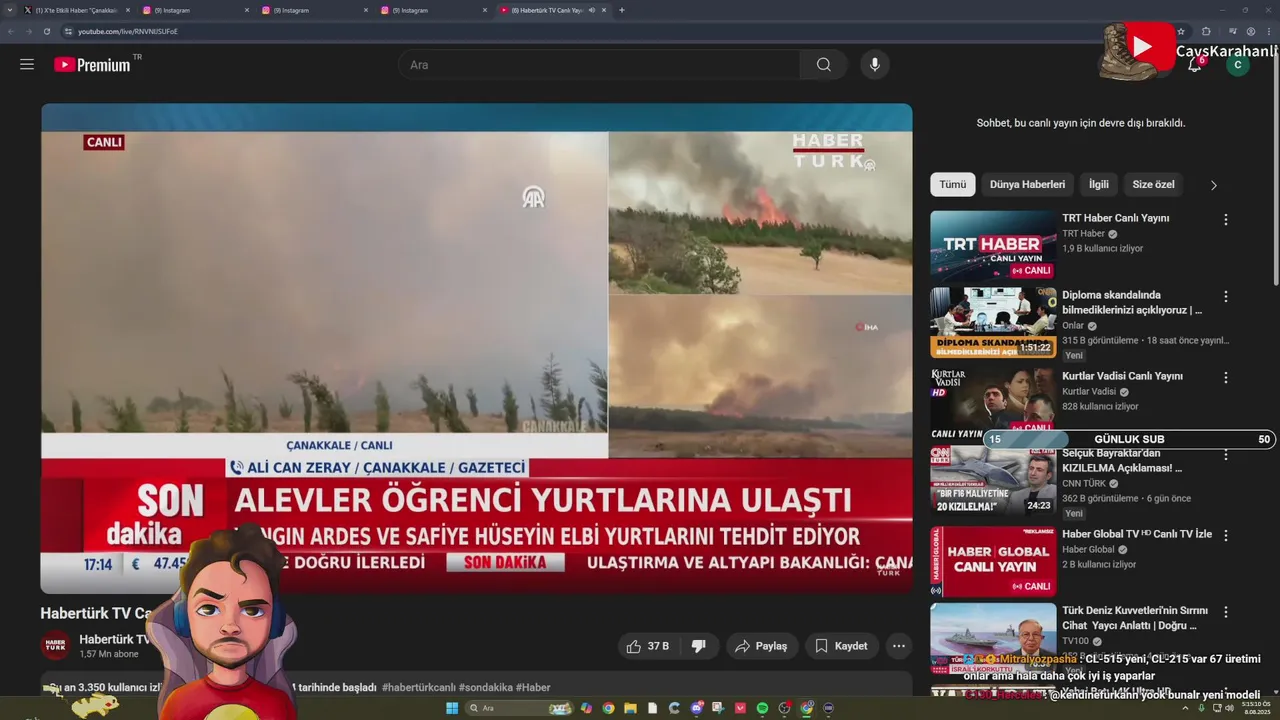This screenshot has width=1280, height=720.
Task: Open the #Haber hashtag
Action: point(533,688)
